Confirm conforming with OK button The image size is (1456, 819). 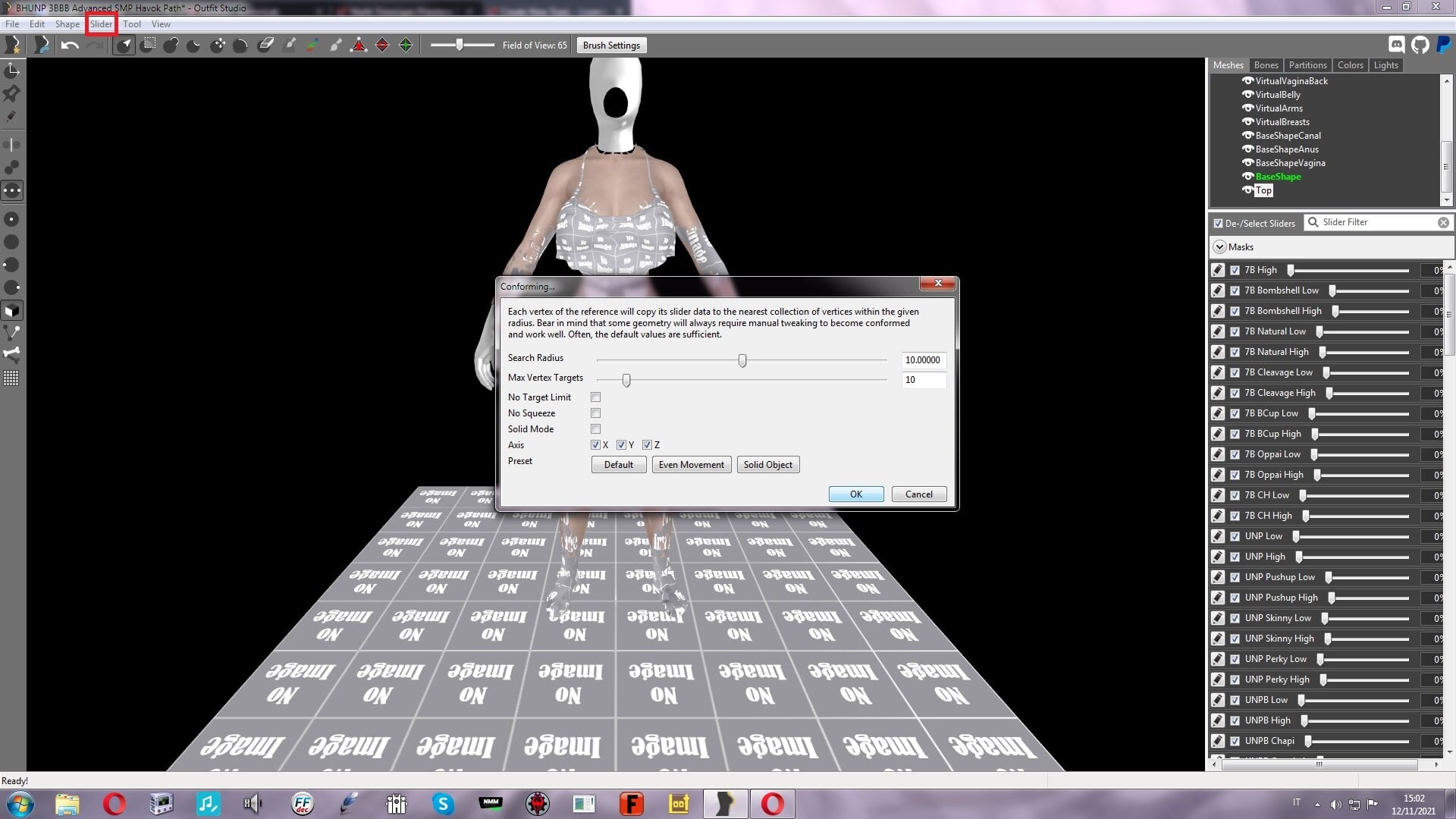coord(856,494)
